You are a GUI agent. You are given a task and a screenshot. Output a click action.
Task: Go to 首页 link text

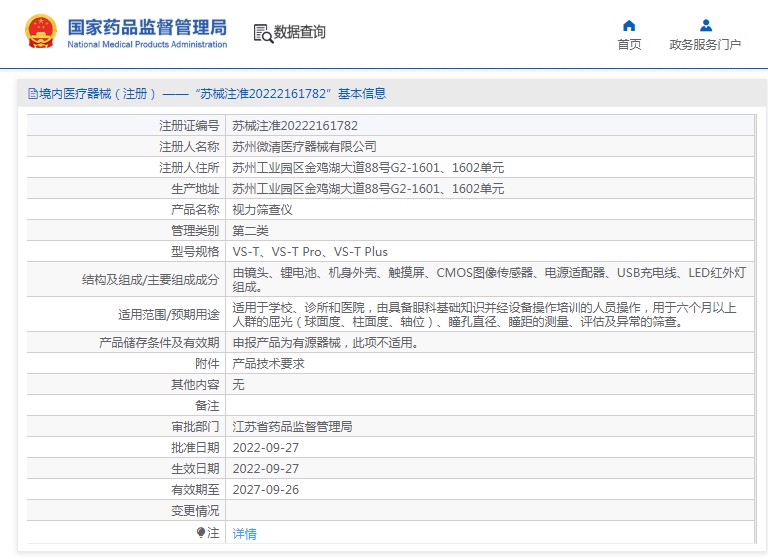point(629,45)
